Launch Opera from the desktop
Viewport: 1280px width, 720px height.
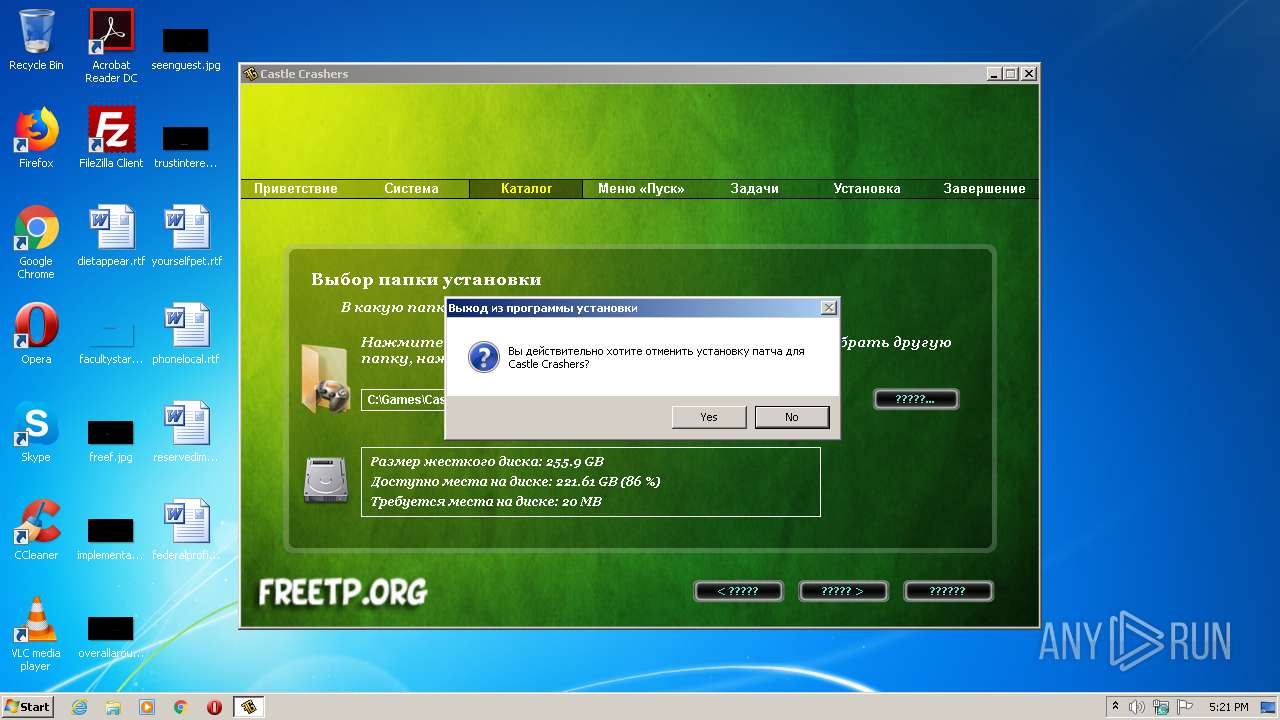point(36,334)
